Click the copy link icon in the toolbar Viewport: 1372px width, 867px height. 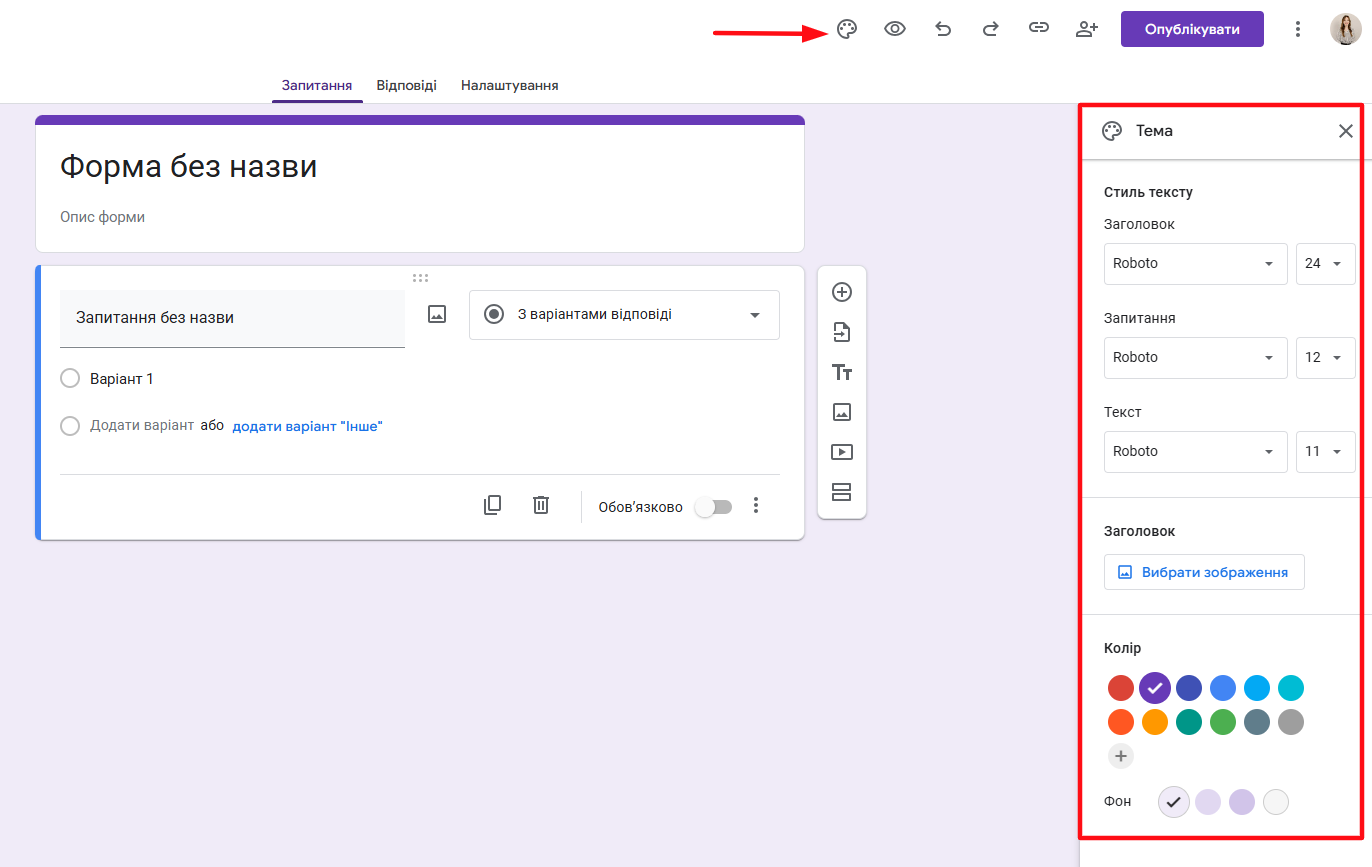(1038, 29)
